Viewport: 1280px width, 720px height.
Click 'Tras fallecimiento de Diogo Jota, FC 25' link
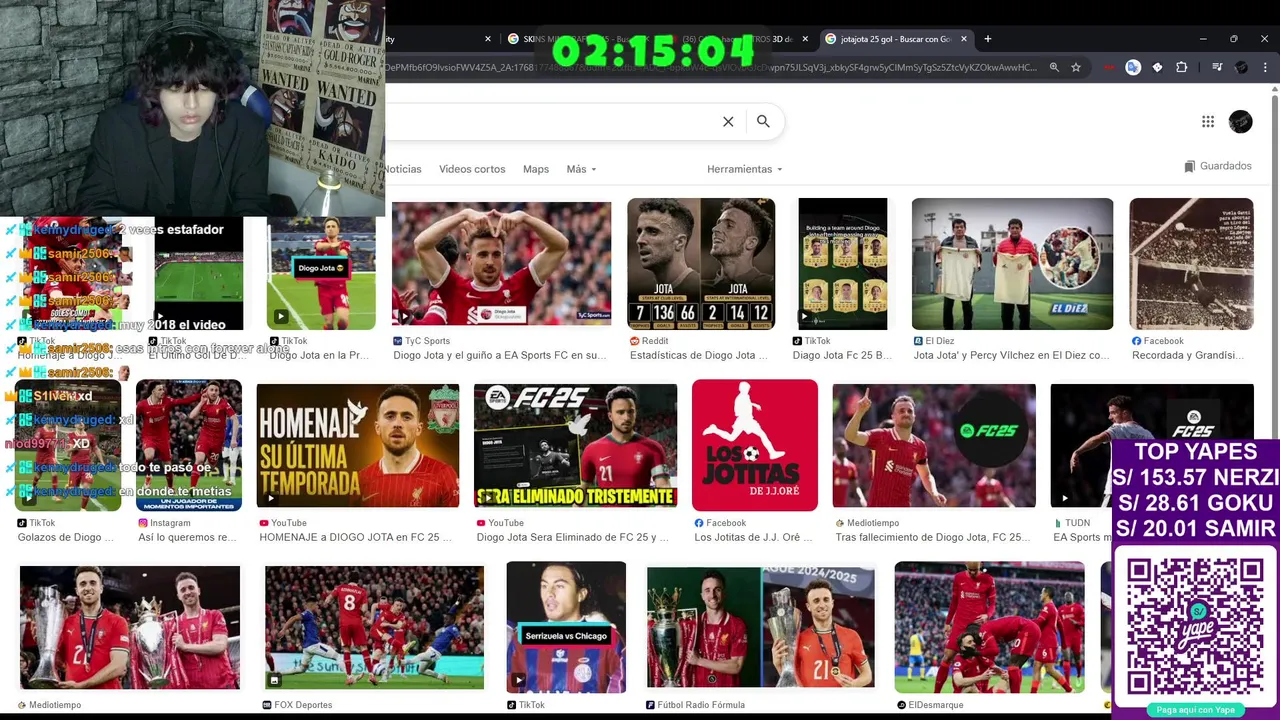click(933, 537)
